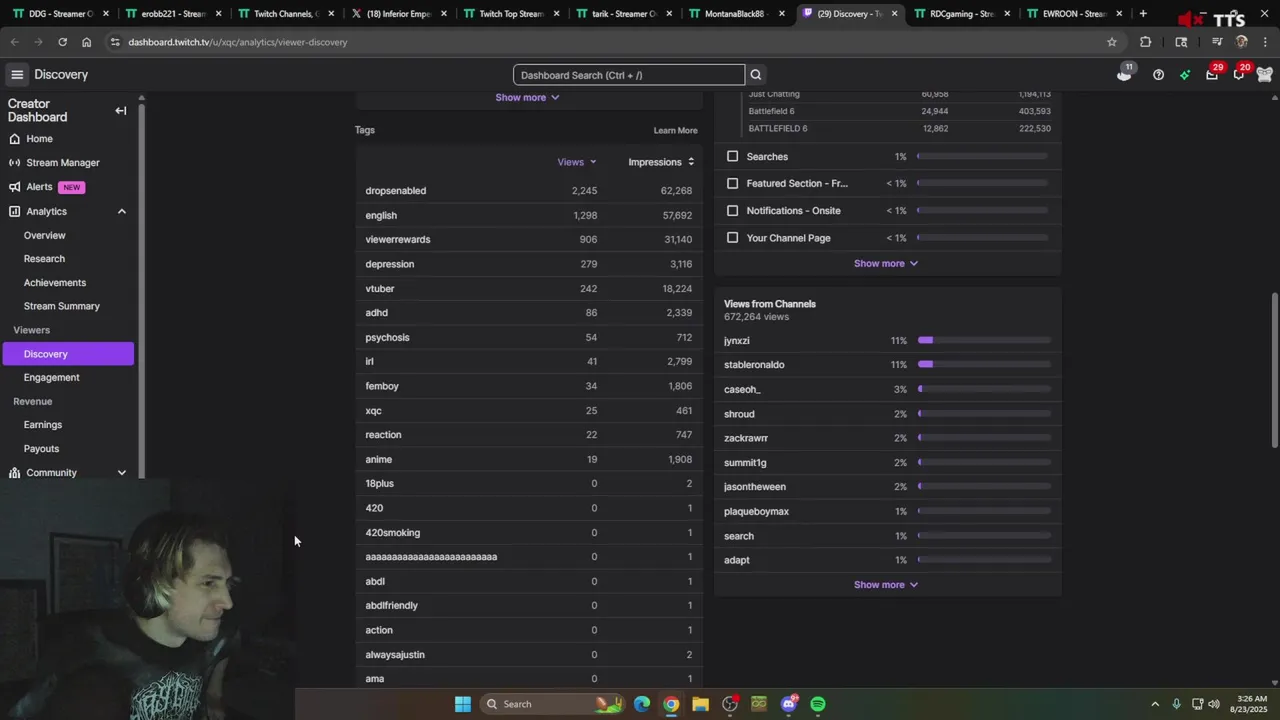Open the inbox with 29 badge
The image size is (1280, 720).
(1212, 75)
